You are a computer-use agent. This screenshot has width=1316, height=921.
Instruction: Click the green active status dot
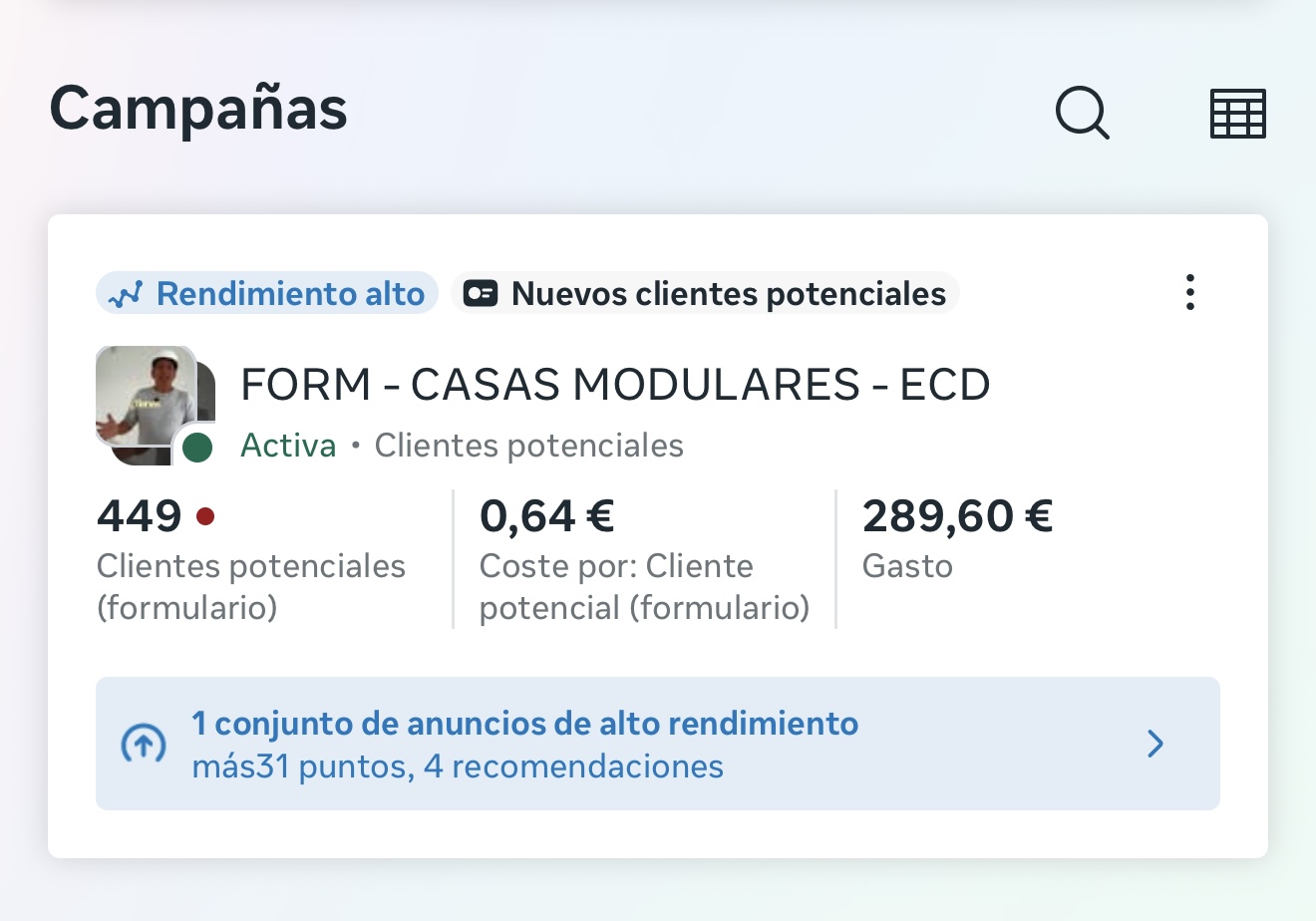[197, 448]
